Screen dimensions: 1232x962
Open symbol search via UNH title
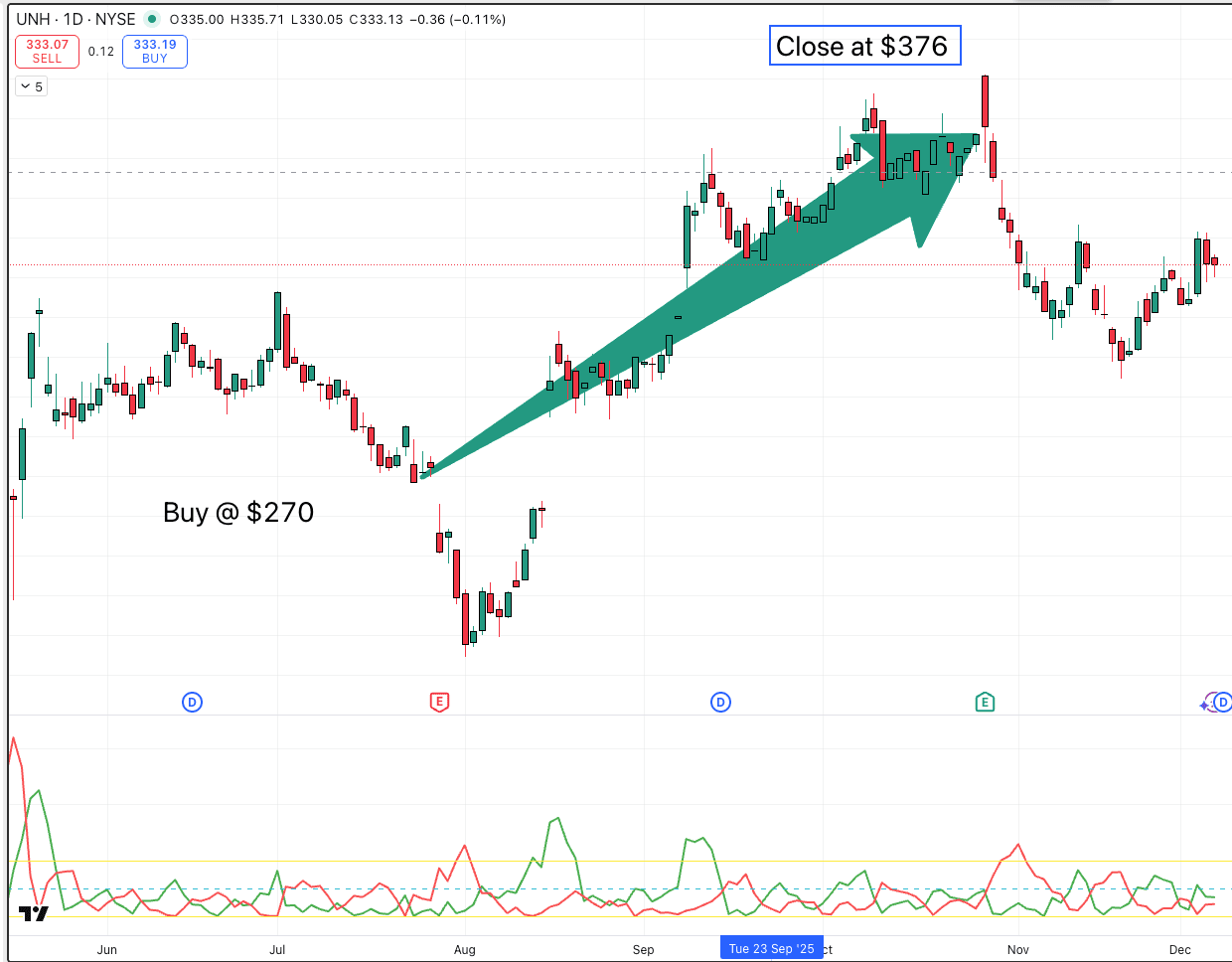coord(33,19)
